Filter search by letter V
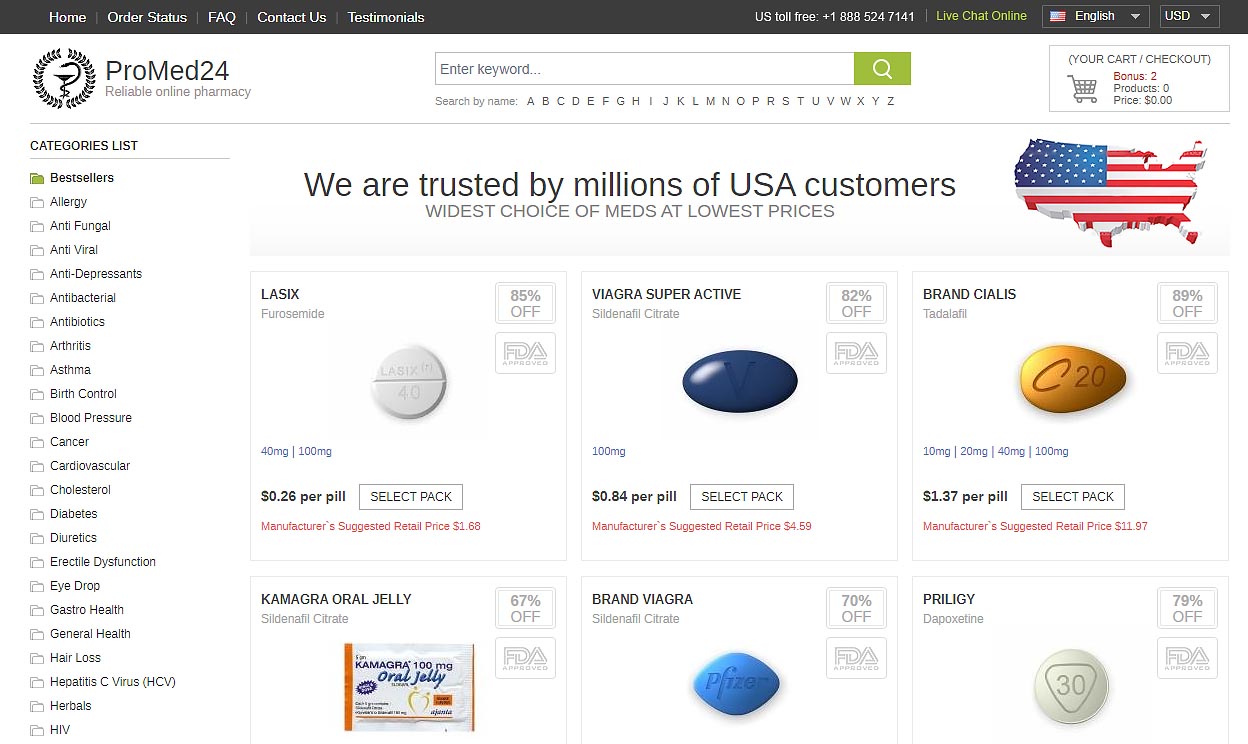 click(830, 101)
